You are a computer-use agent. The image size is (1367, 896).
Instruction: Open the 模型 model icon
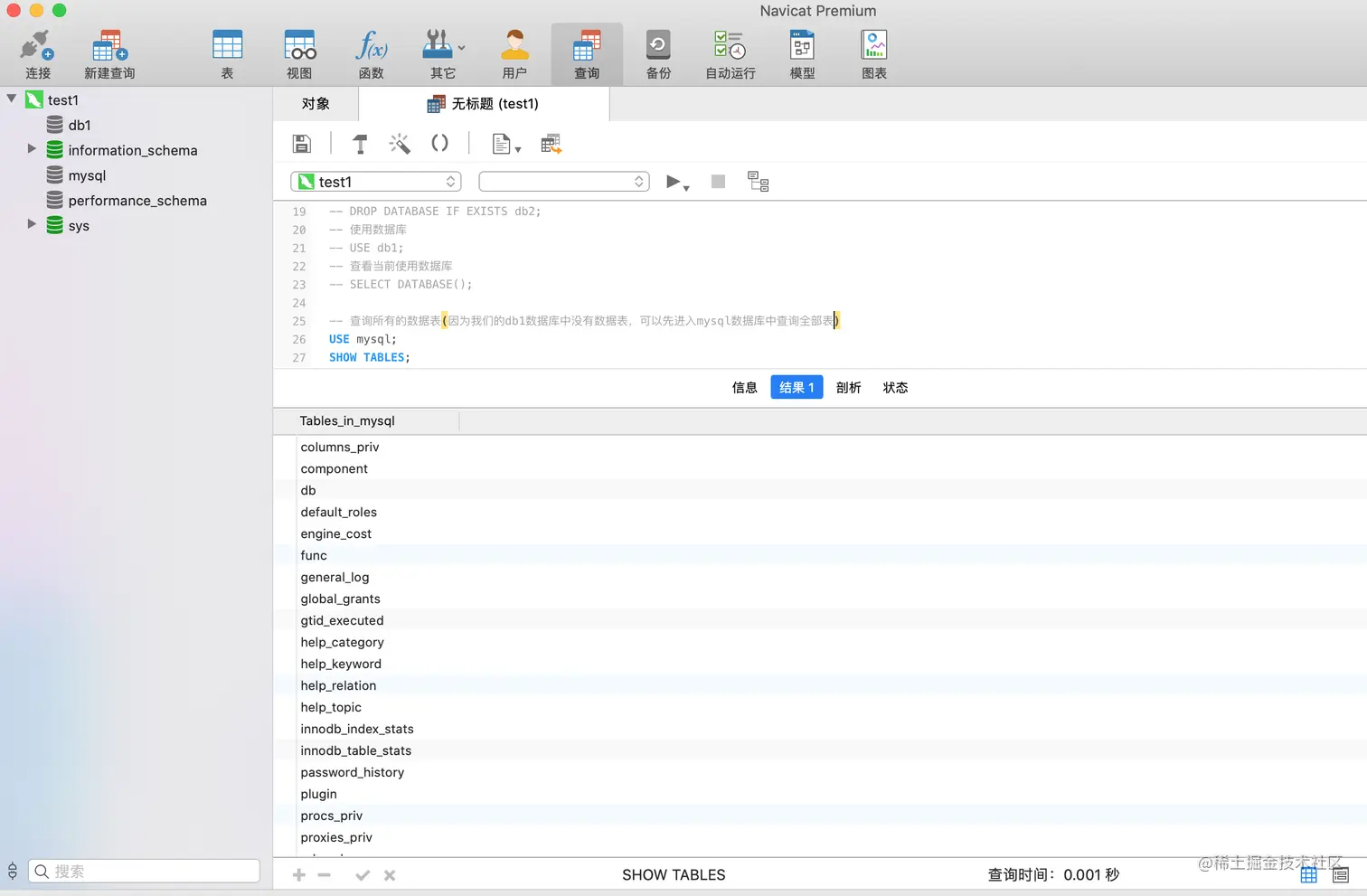[802, 54]
